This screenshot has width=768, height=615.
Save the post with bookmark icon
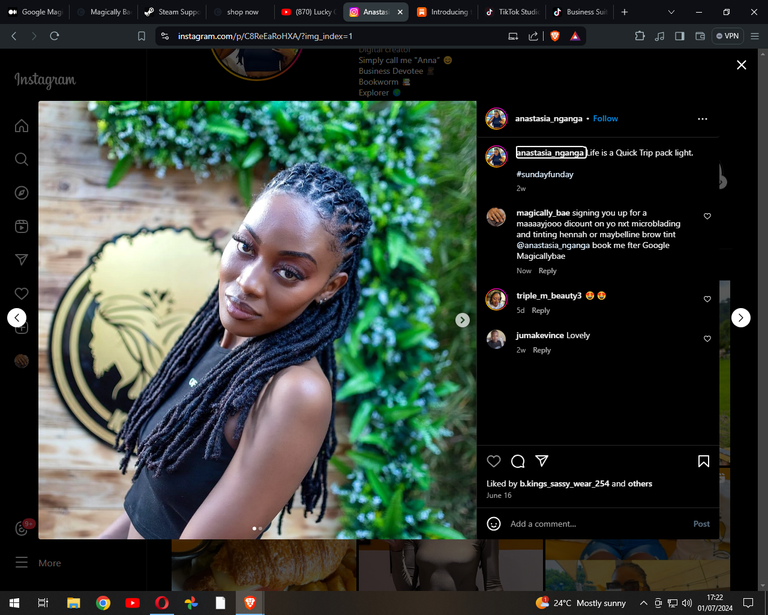point(703,461)
